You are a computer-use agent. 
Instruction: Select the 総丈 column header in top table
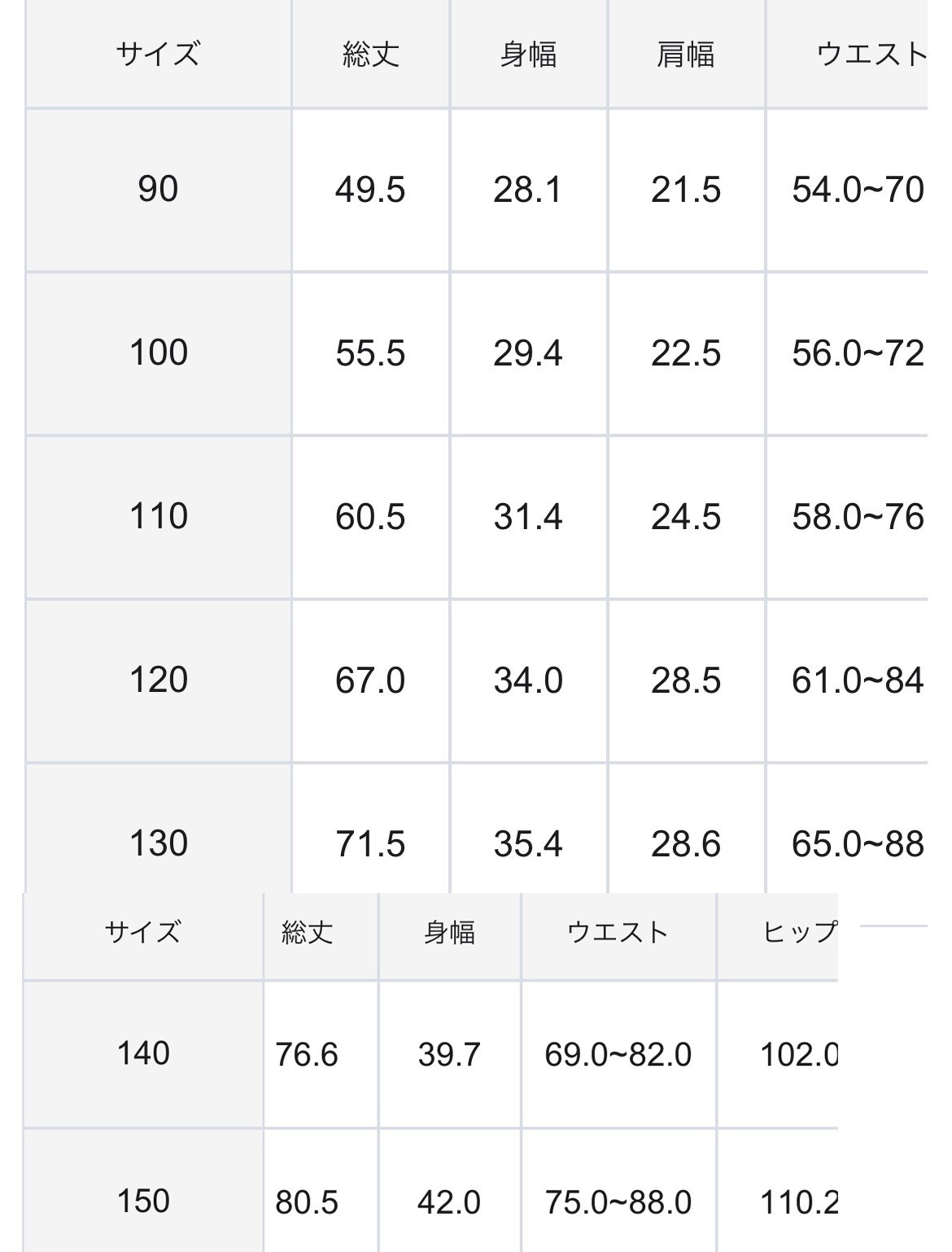point(370,55)
